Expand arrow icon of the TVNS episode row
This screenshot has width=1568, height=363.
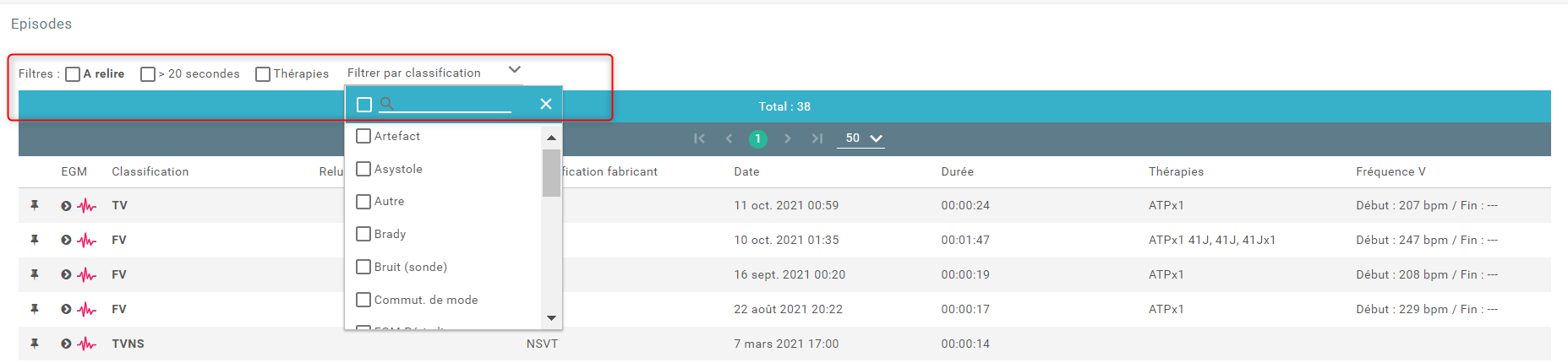click(66, 344)
